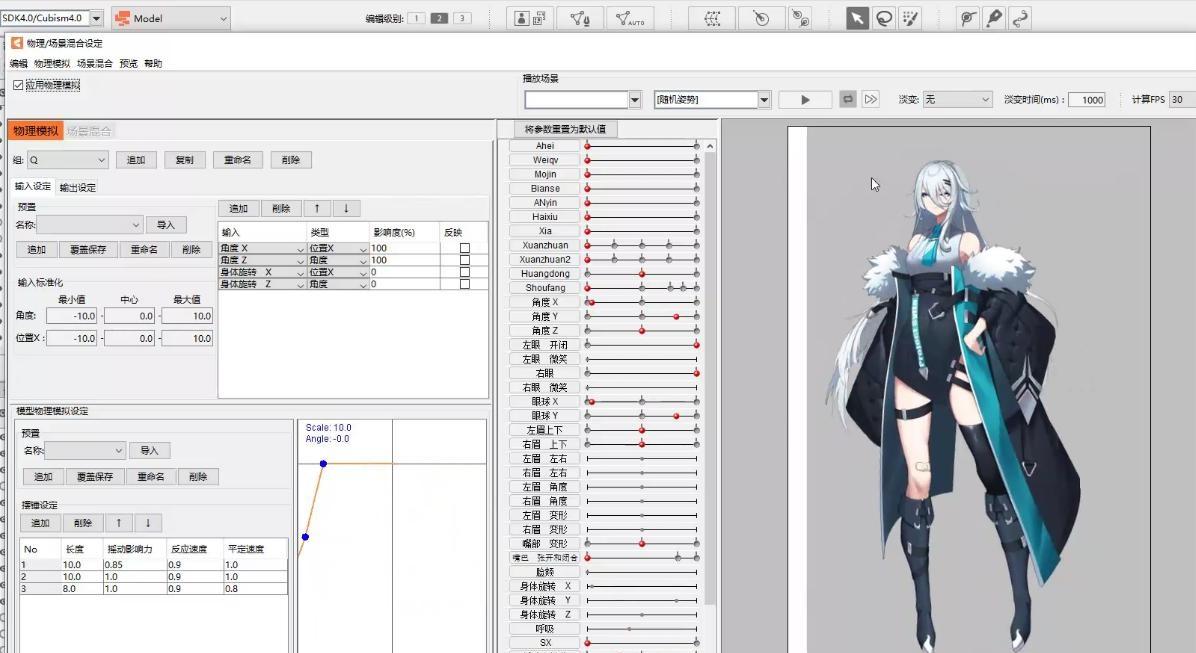Select the glue tool icon
Viewport: 1196px width, 653px height.
coord(994,18)
